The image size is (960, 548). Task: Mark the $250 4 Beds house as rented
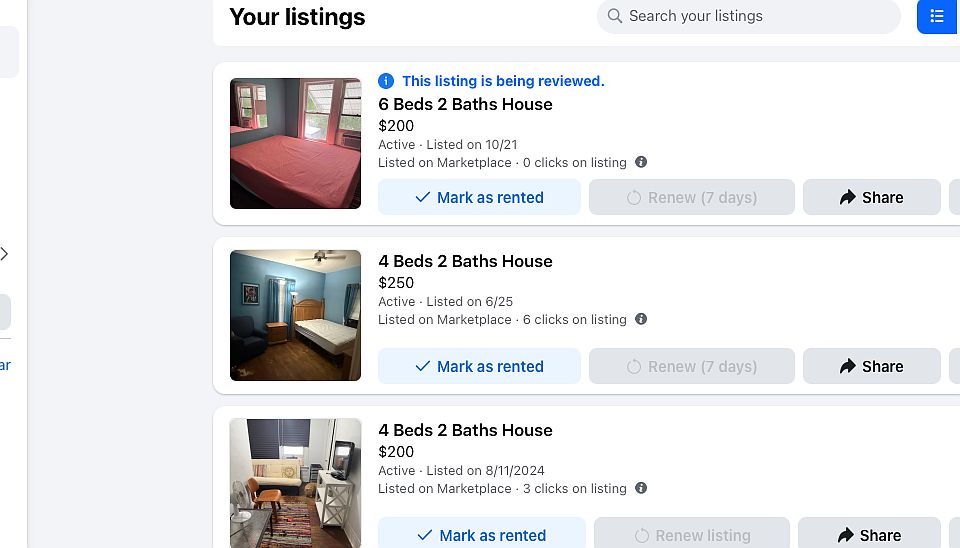point(479,367)
